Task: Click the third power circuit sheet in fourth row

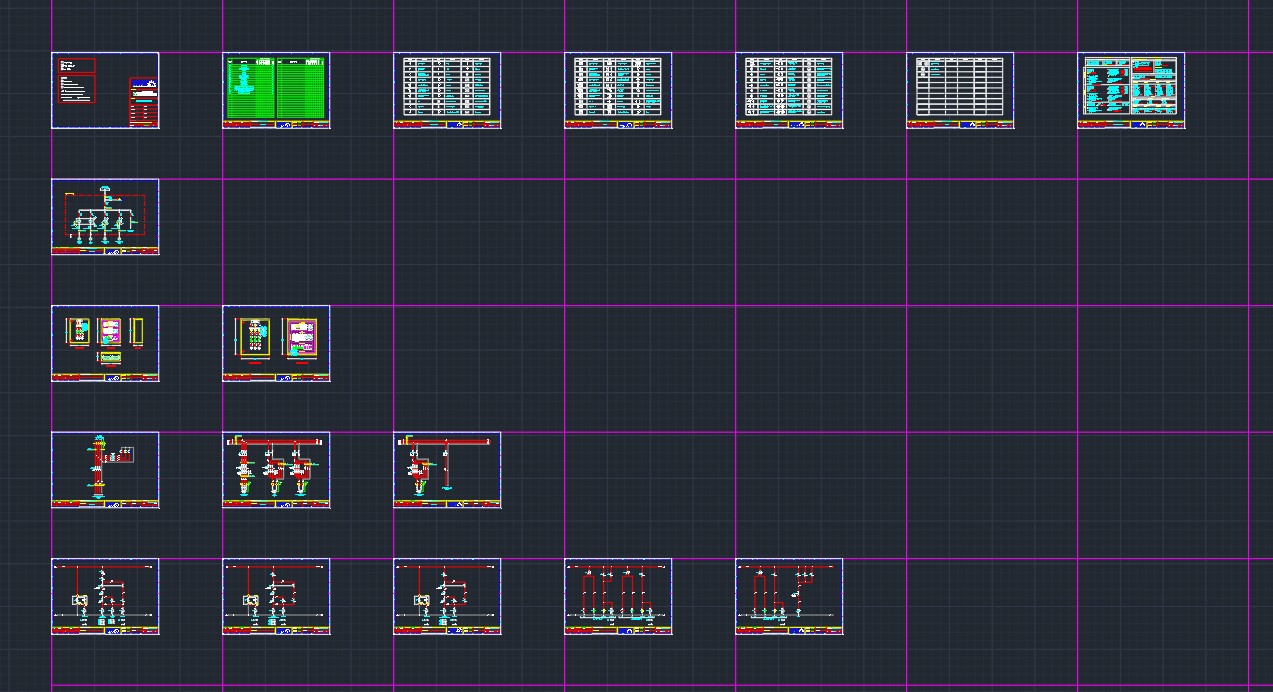Action: (447, 470)
